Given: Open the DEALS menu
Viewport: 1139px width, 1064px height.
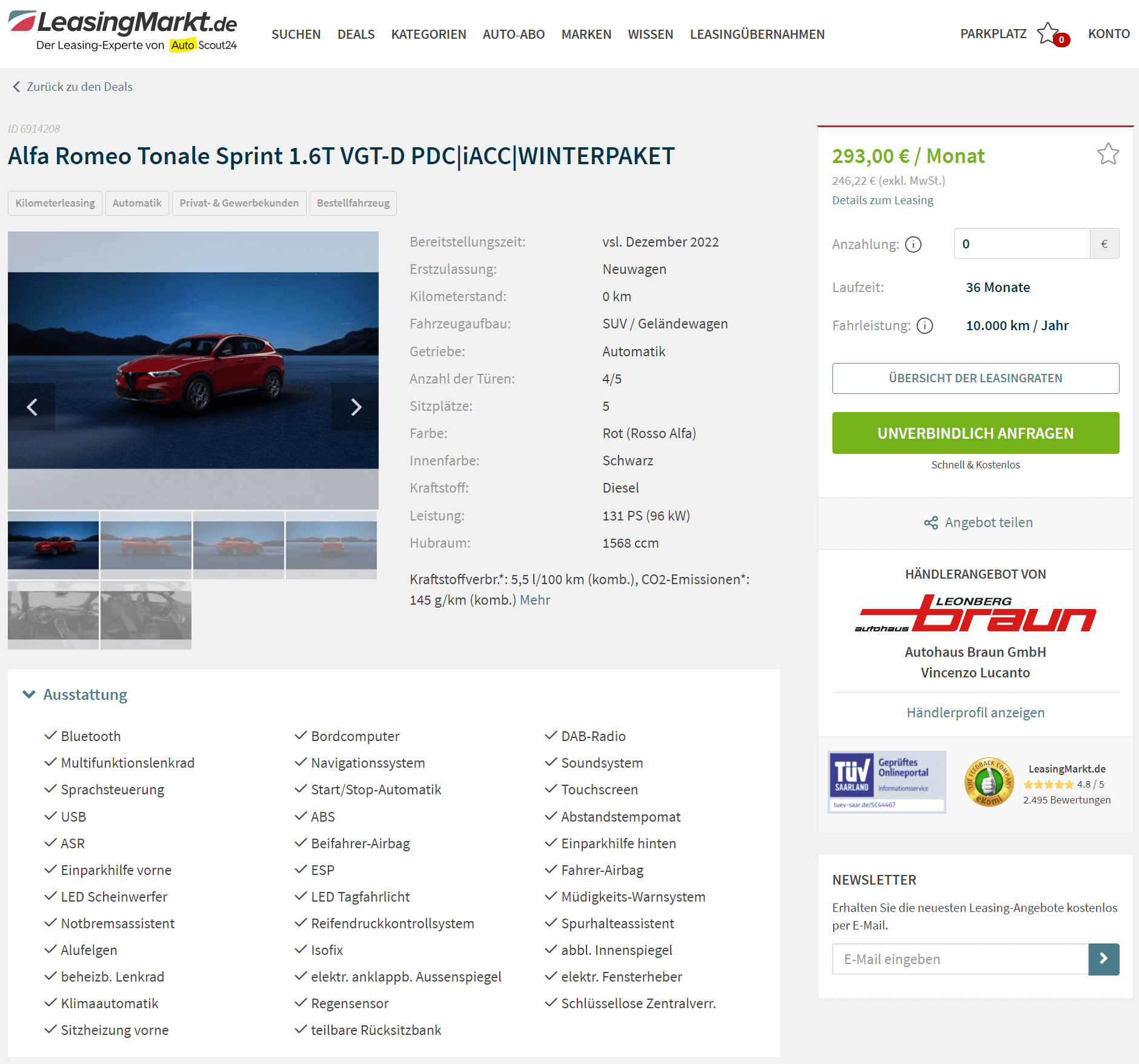Looking at the screenshot, I should pos(356,34).
